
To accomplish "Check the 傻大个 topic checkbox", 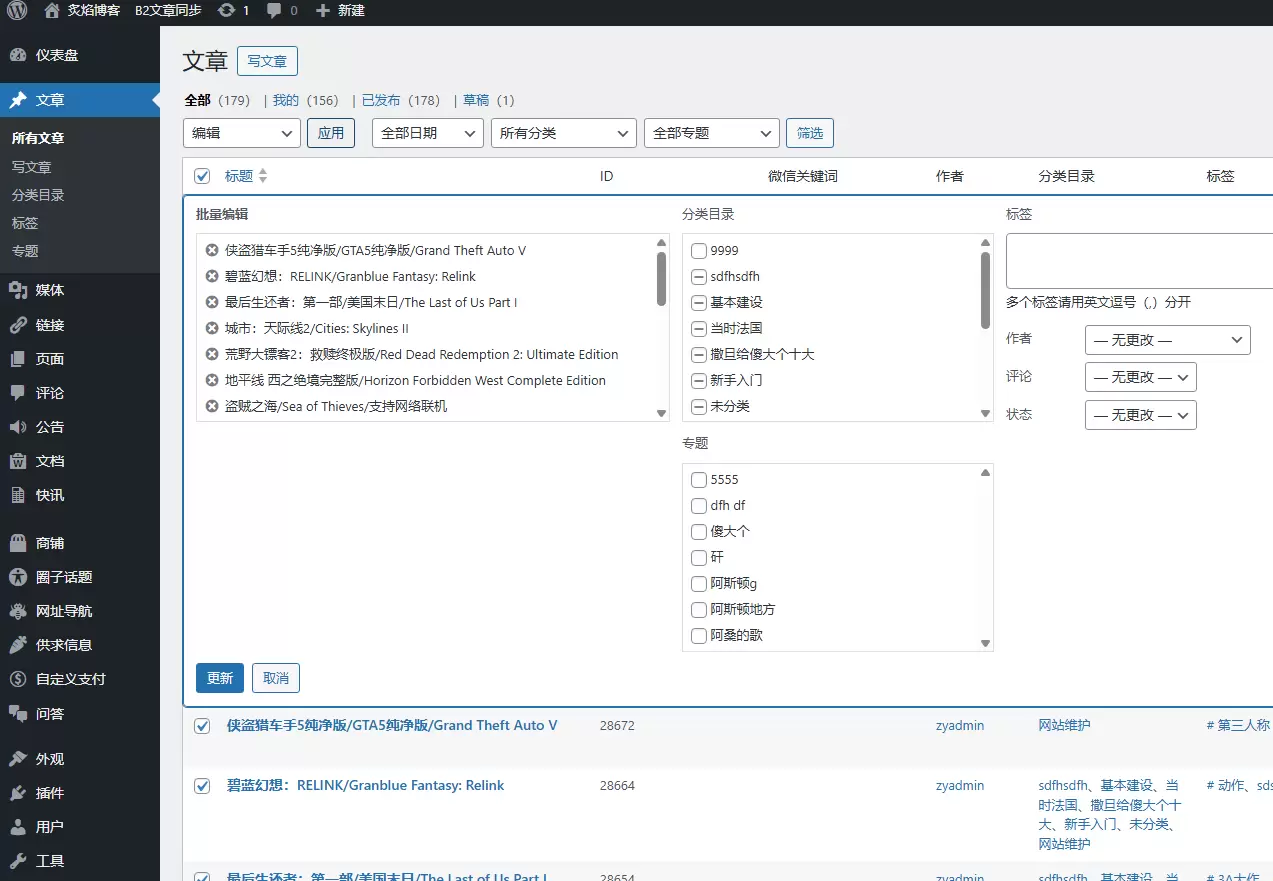I will pos(699,532).
